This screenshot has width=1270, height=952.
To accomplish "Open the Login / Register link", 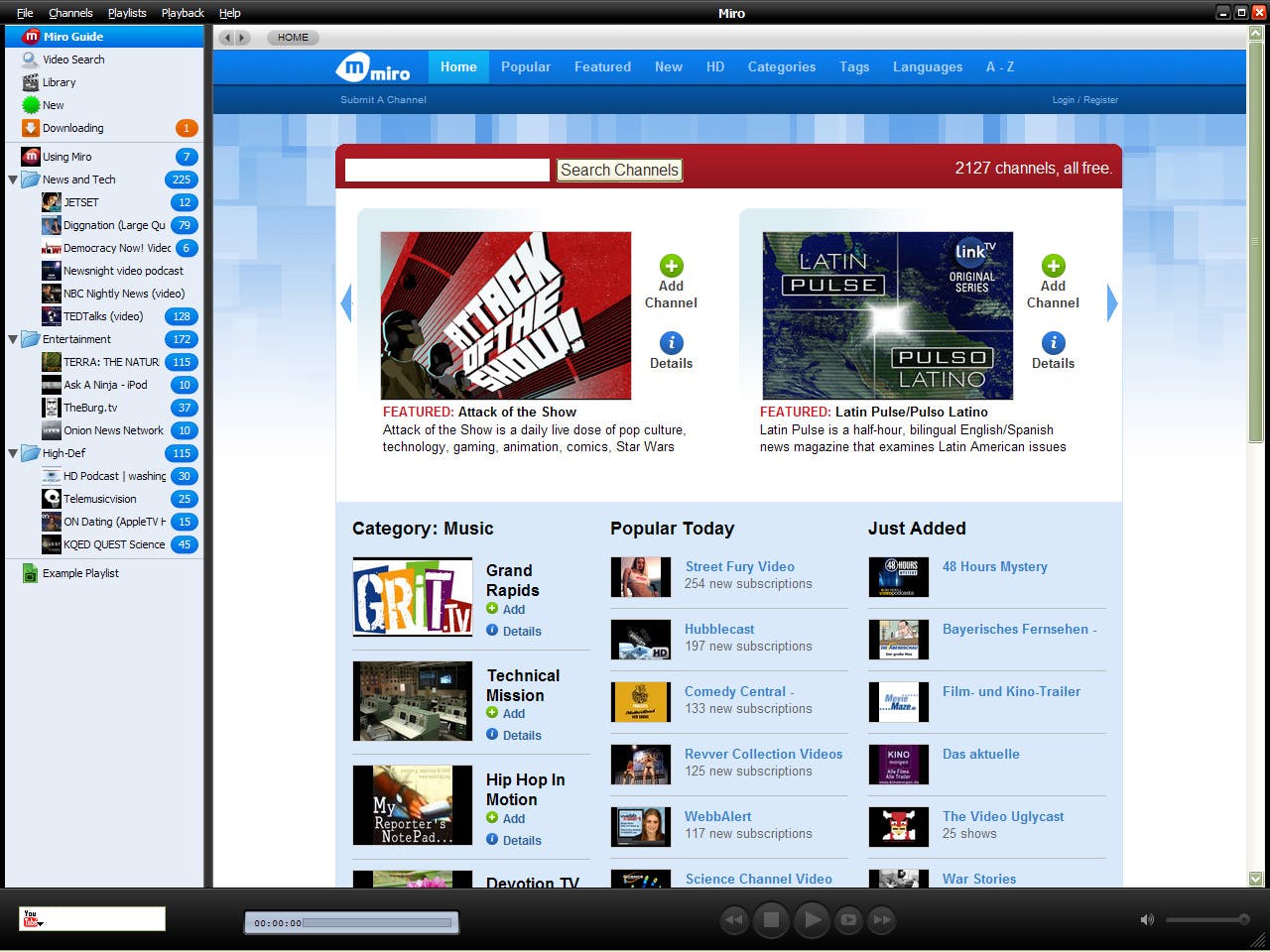I will pyautogui.click(x=1085, y=100).
